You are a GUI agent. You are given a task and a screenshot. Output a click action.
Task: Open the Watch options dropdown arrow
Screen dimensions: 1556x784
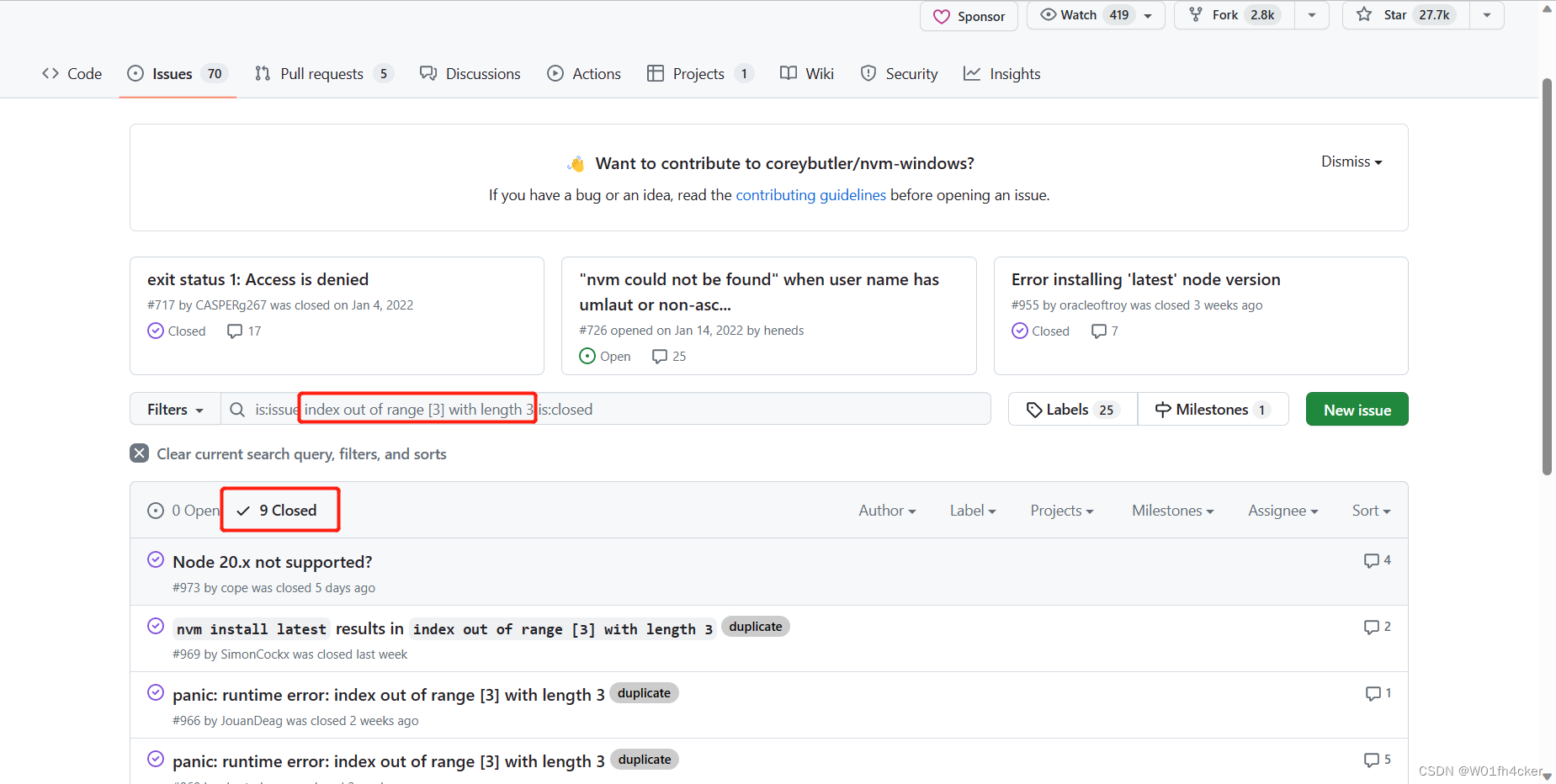tap(1149, 15)
